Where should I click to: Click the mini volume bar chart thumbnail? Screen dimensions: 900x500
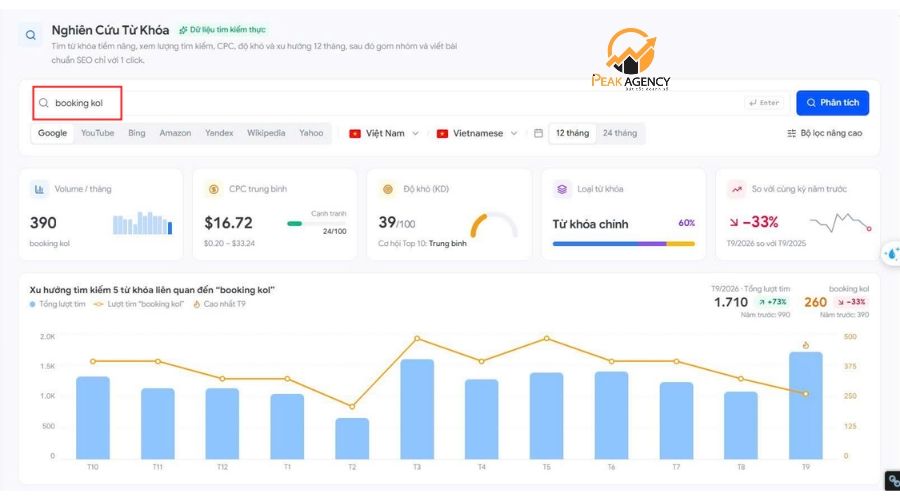pos(142,223)
